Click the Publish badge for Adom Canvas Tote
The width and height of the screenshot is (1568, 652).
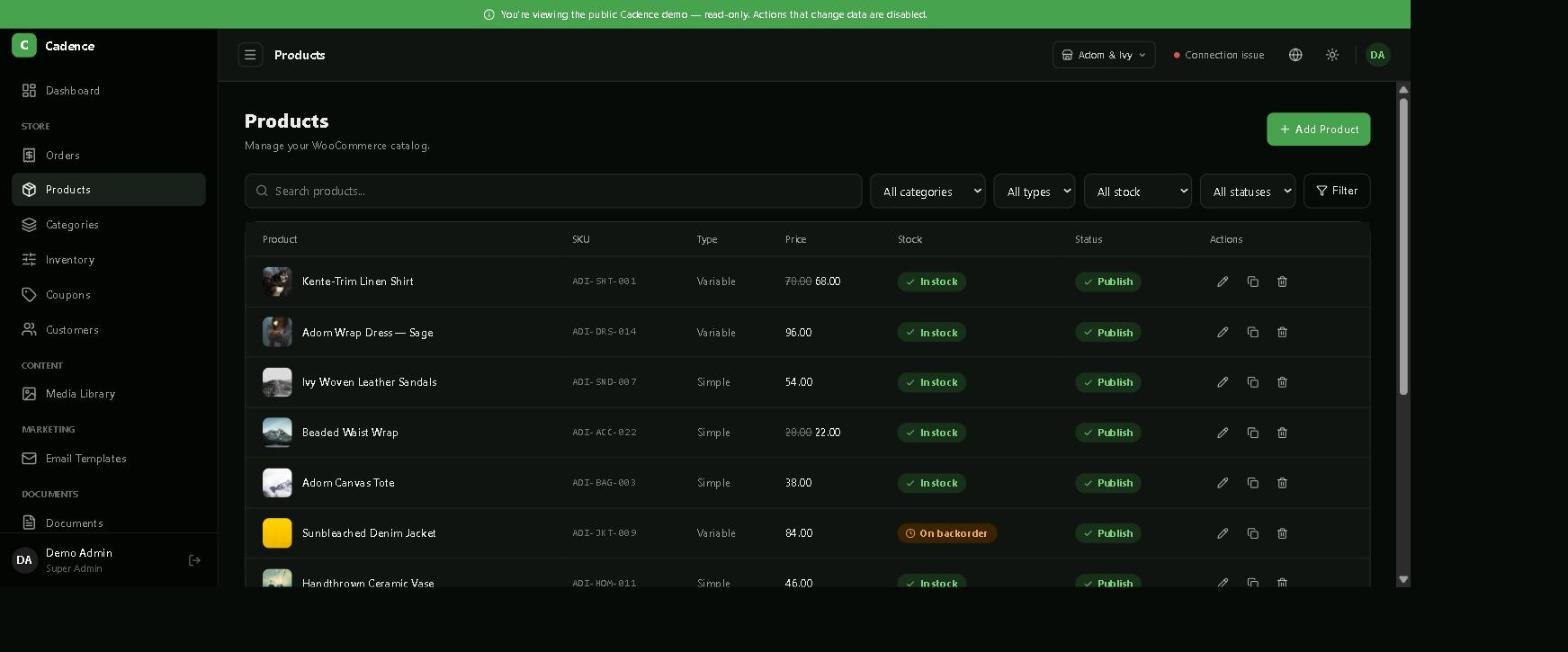pyautogui.click(x=1108, y=483)
